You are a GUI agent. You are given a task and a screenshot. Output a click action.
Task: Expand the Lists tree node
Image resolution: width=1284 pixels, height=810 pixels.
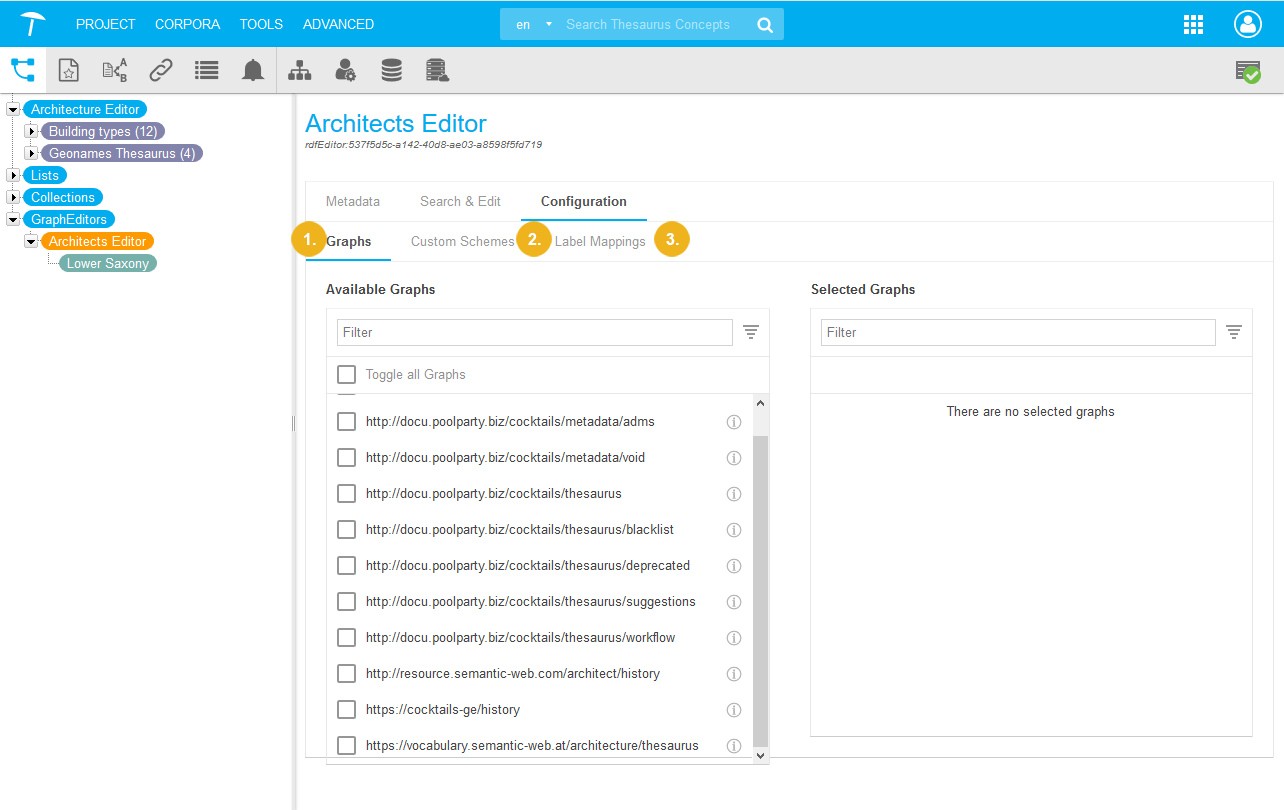click(x=13, y=175)
